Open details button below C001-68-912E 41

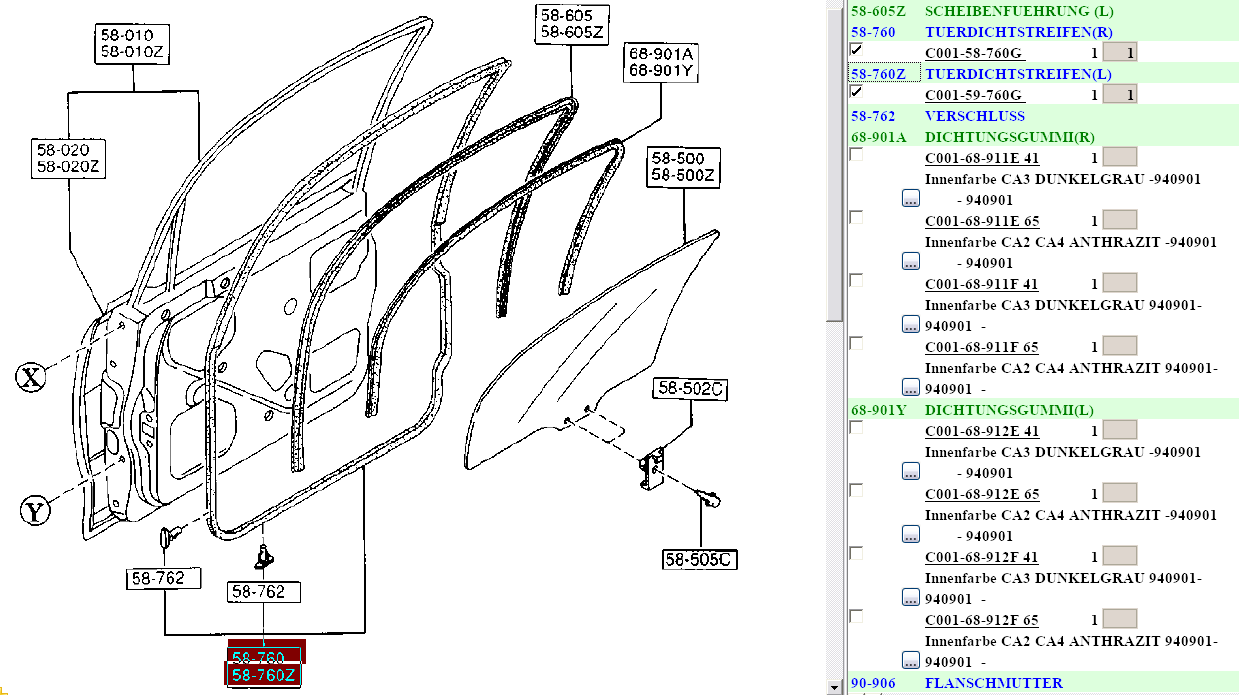tap(910, 471)
